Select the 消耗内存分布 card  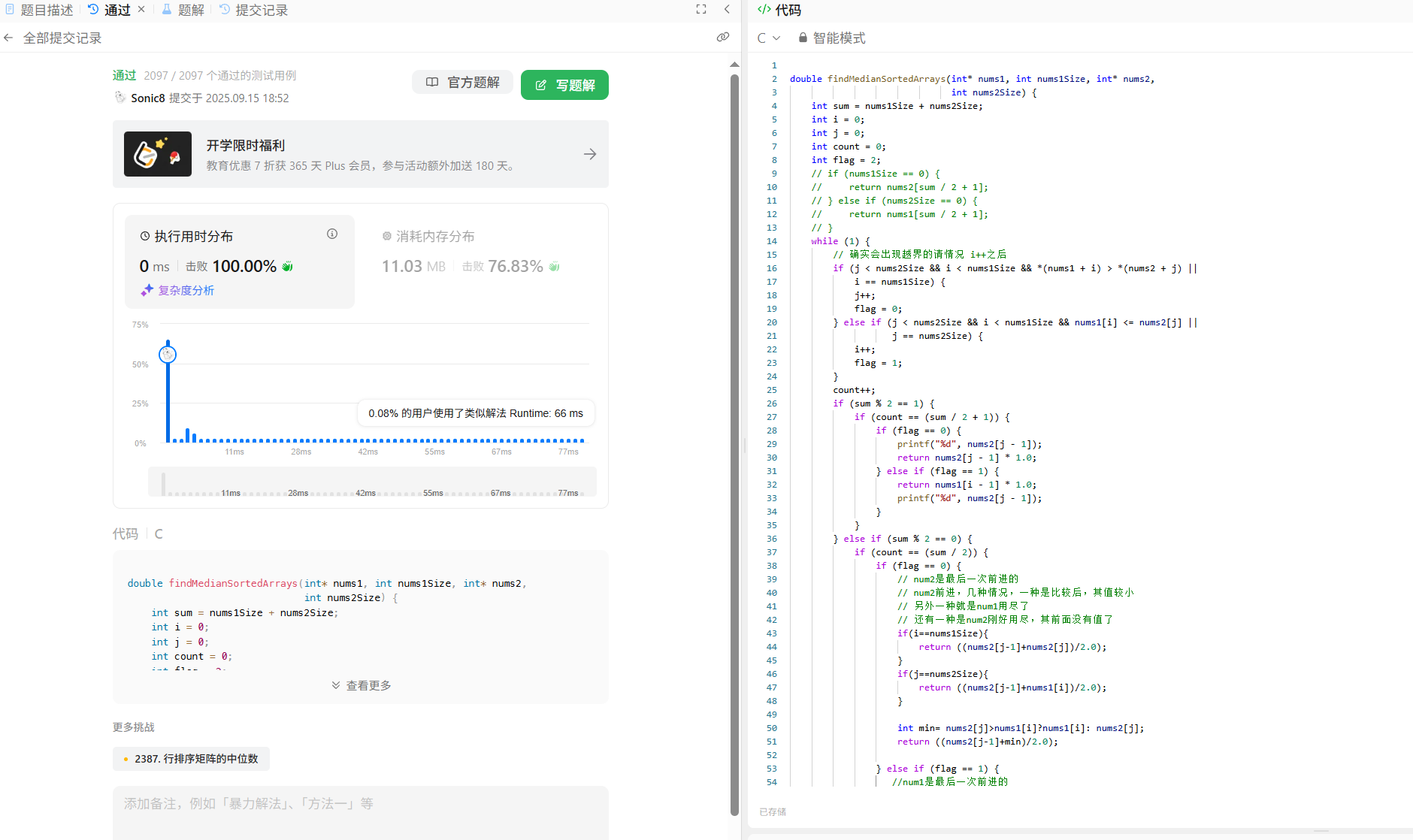[481, 255]
